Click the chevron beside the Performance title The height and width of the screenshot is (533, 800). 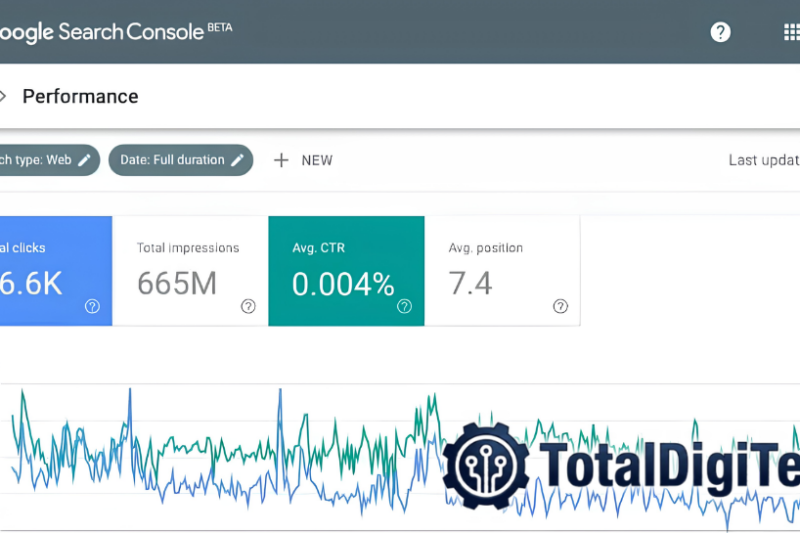pyautogui.click(x=3, y=96)
